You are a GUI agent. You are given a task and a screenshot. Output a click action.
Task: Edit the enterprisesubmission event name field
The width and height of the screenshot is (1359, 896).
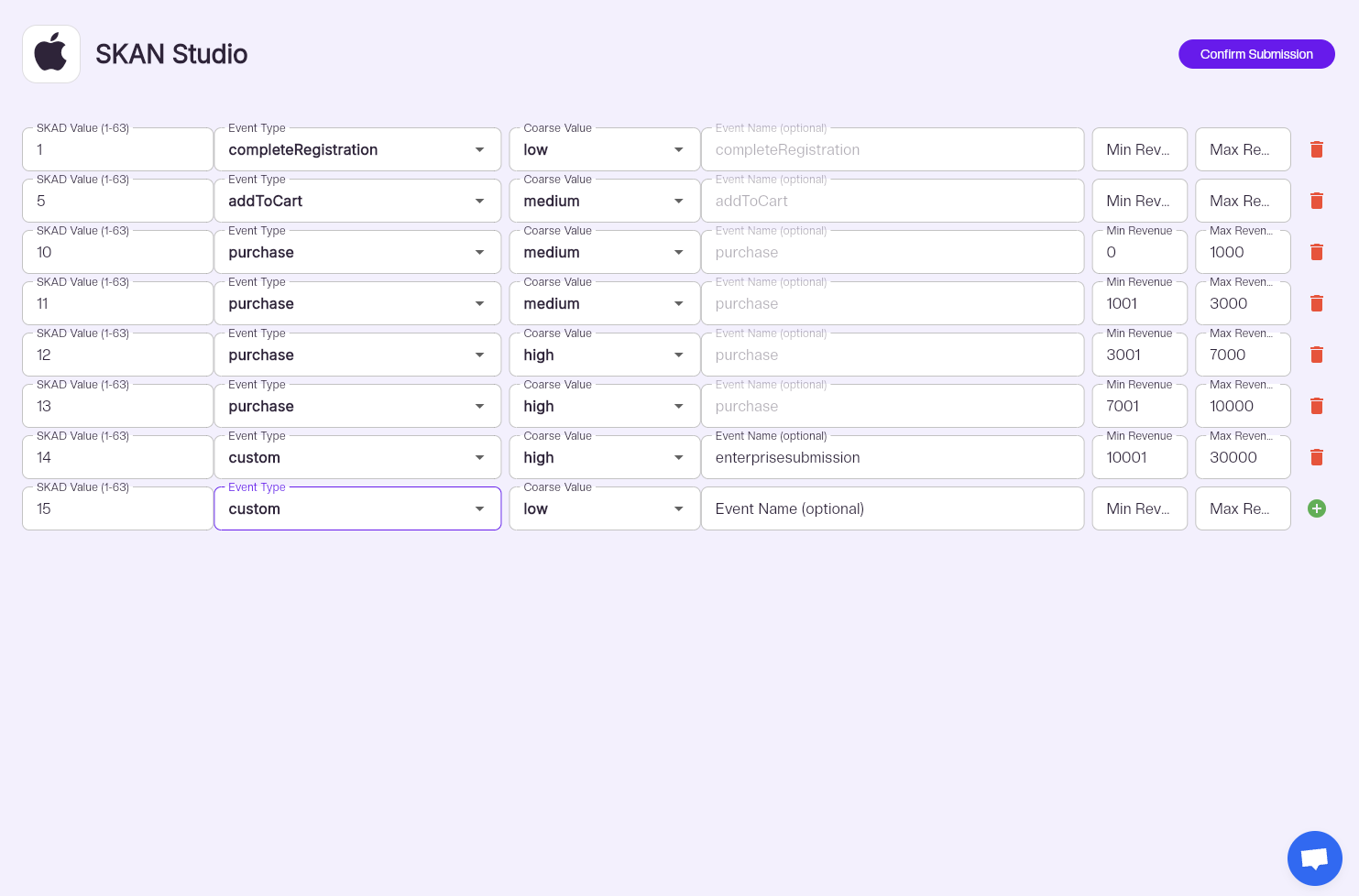[x=892, y=457]
